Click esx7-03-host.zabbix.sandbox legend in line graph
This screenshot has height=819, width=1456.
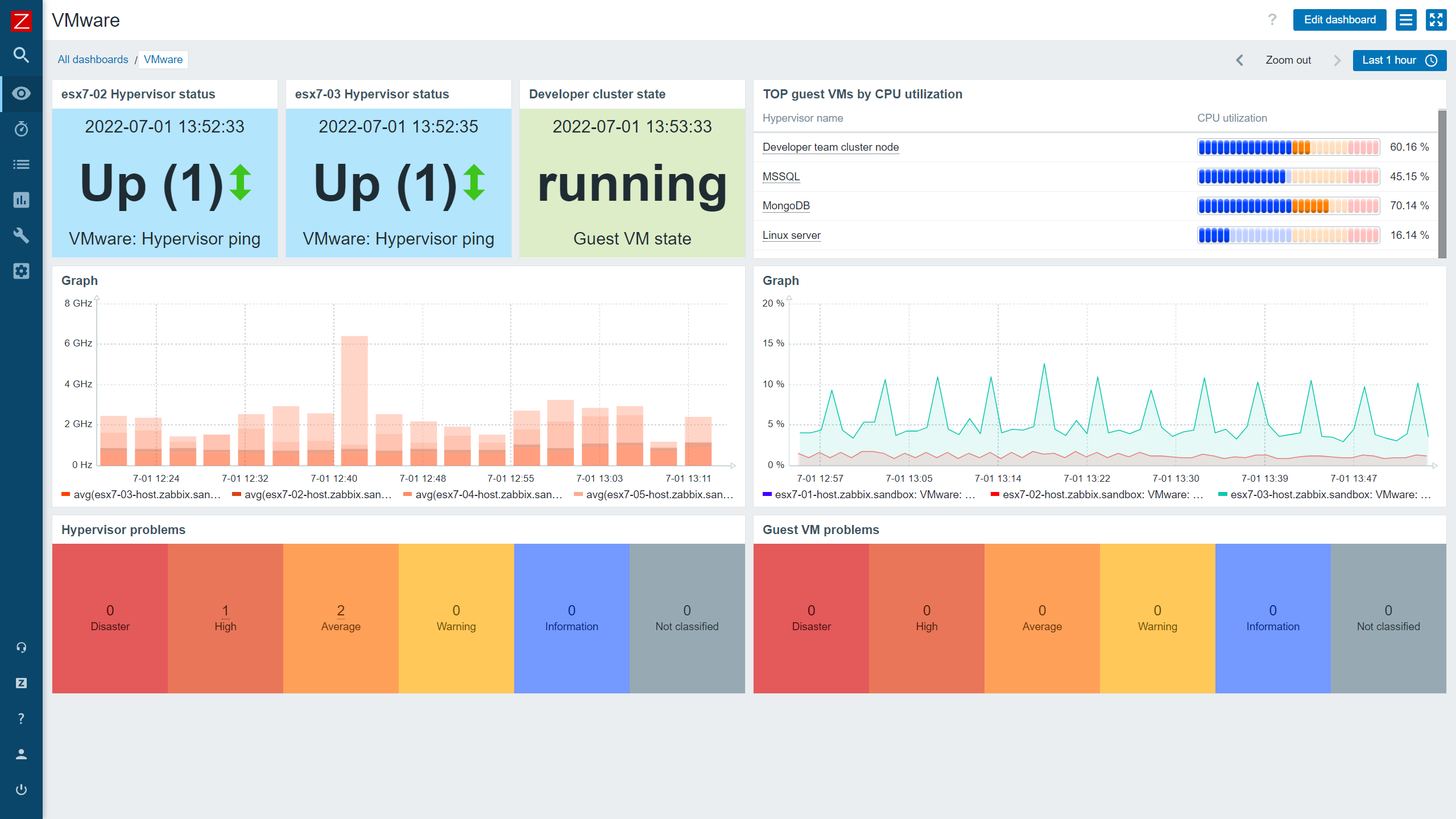pos(1325,495)
